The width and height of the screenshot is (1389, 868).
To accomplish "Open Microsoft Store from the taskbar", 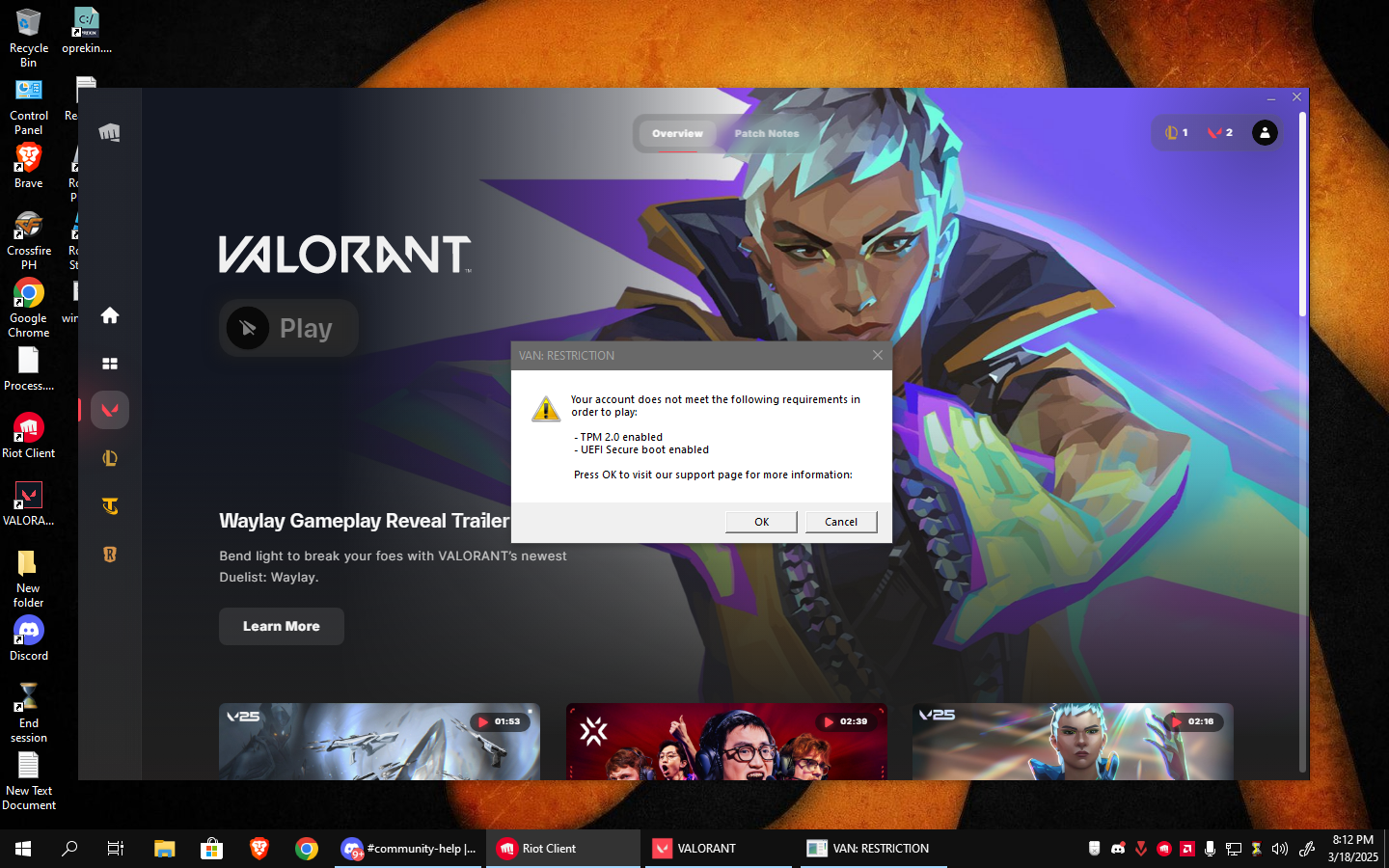I will (212, 849).
